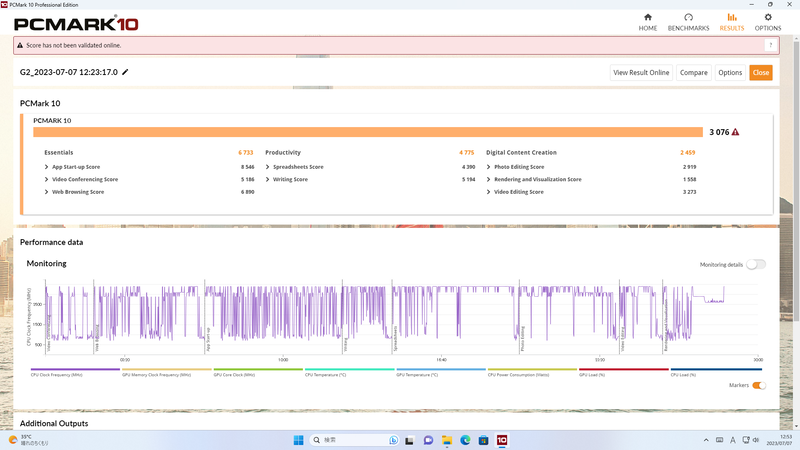Click the score warning triangle icon
Viewport: 800px width, 450px height.
click(735, 132)
